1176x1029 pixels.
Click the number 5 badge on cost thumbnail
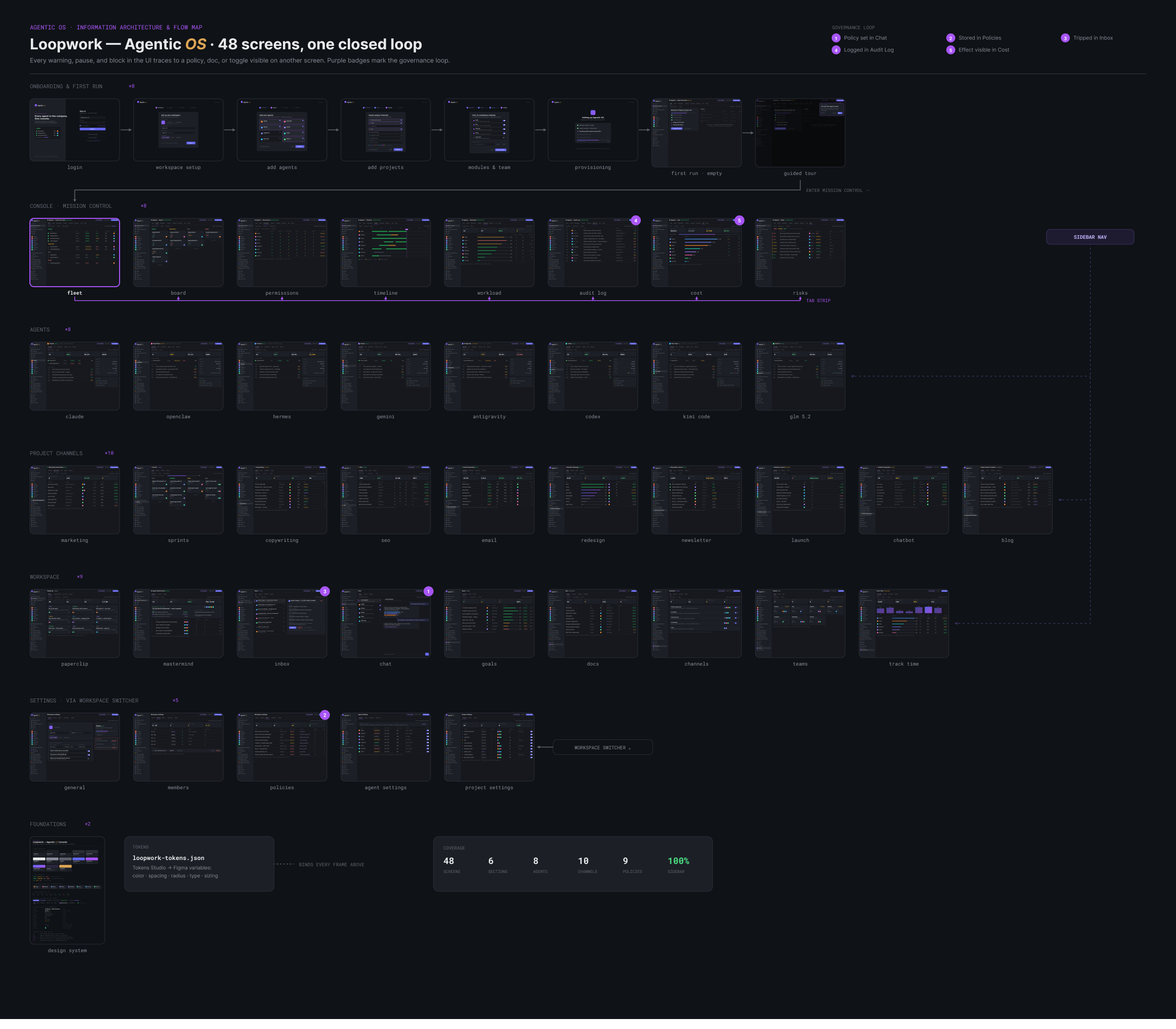(739, 220)
